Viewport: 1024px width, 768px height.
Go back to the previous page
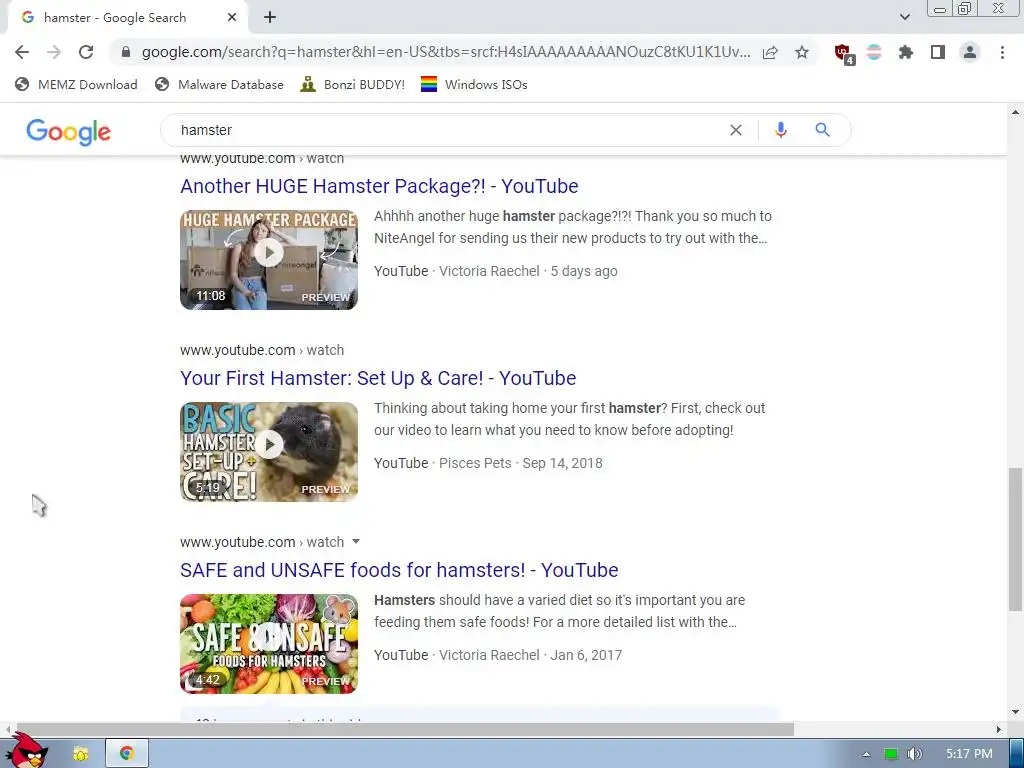pos(22,52)
